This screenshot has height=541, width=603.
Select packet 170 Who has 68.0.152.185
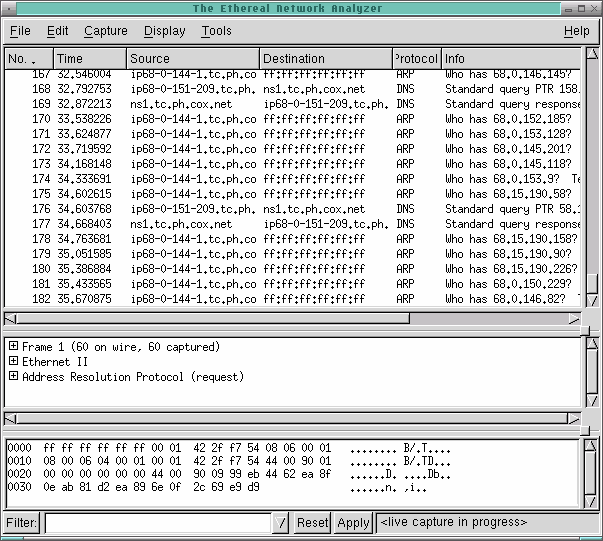pos(292,119)
